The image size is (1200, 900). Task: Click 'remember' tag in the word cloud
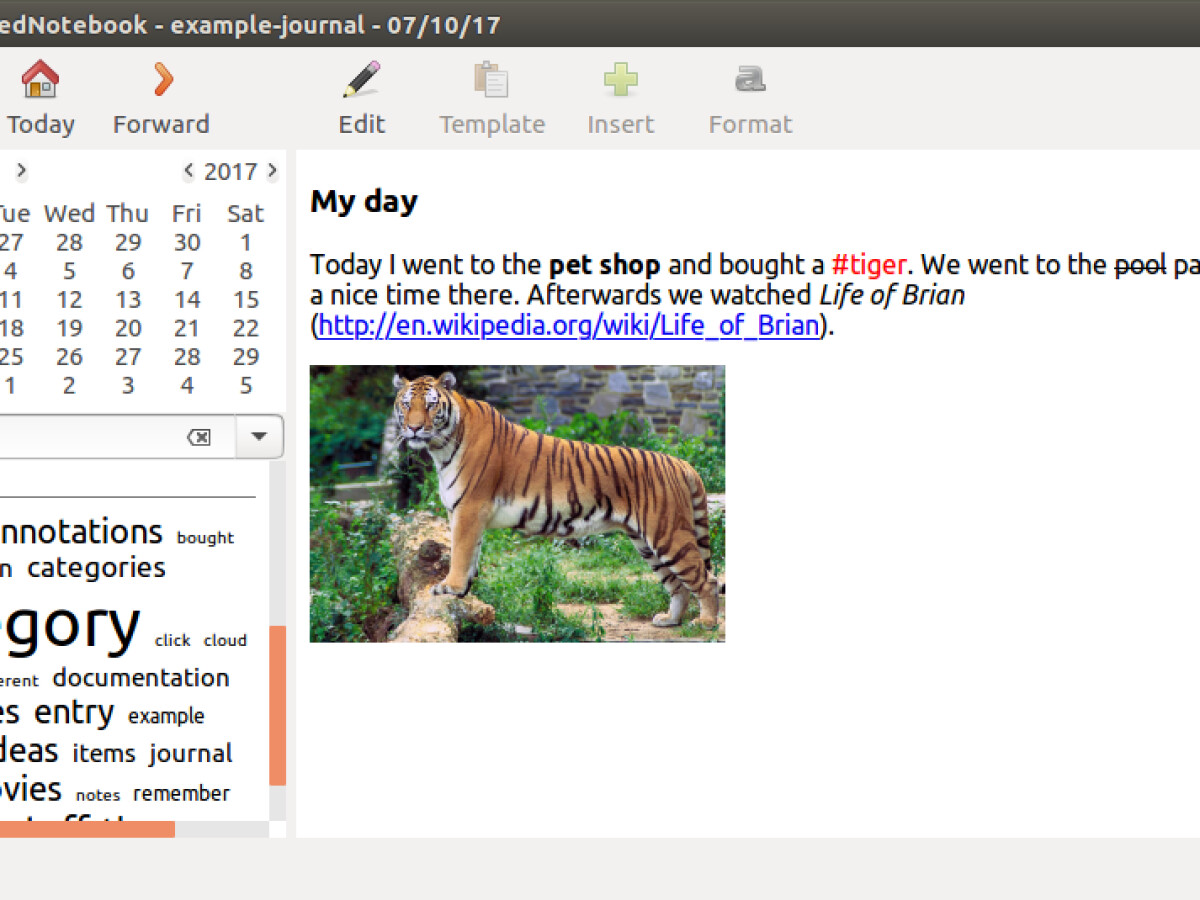click(x=181, y=794)
